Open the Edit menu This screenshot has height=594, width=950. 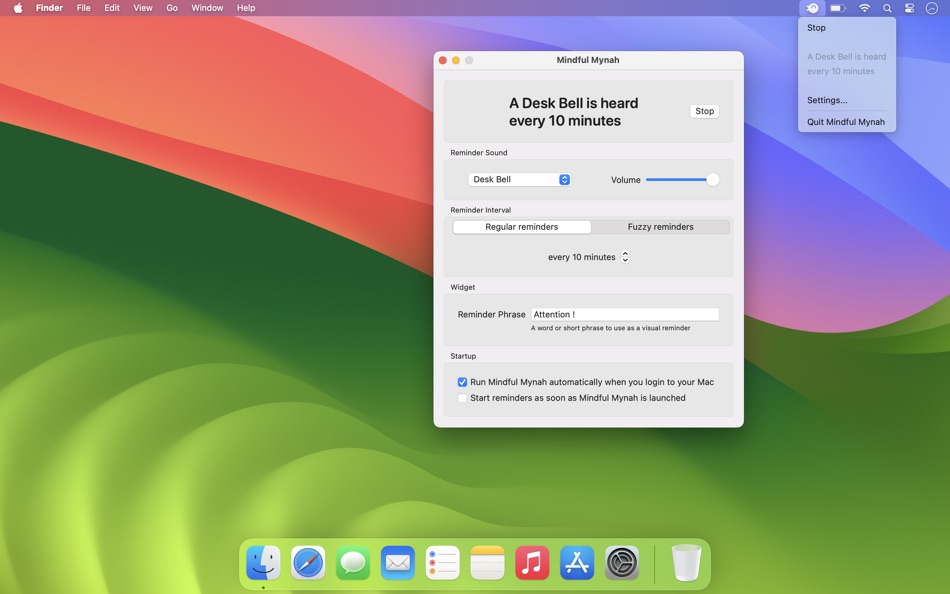point(112,8)
